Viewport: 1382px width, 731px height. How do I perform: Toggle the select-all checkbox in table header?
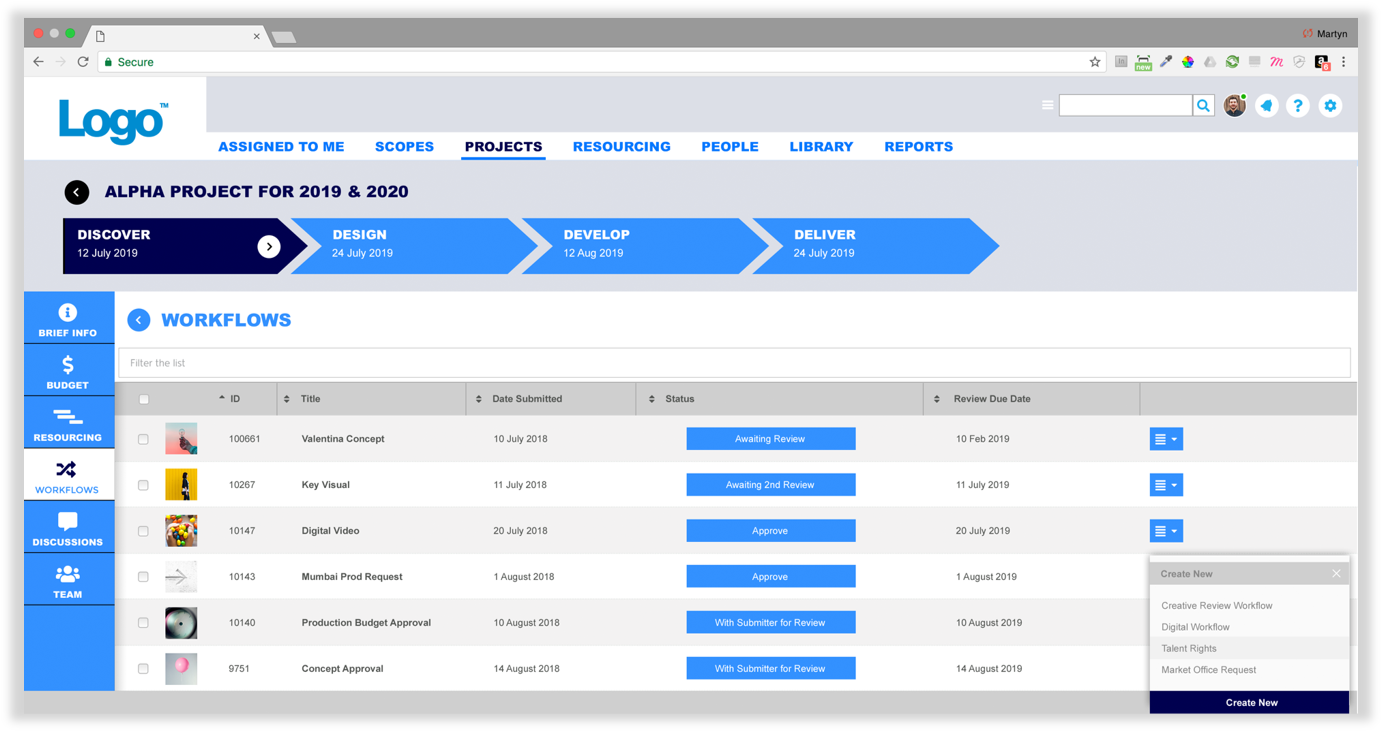coord(144,400)
